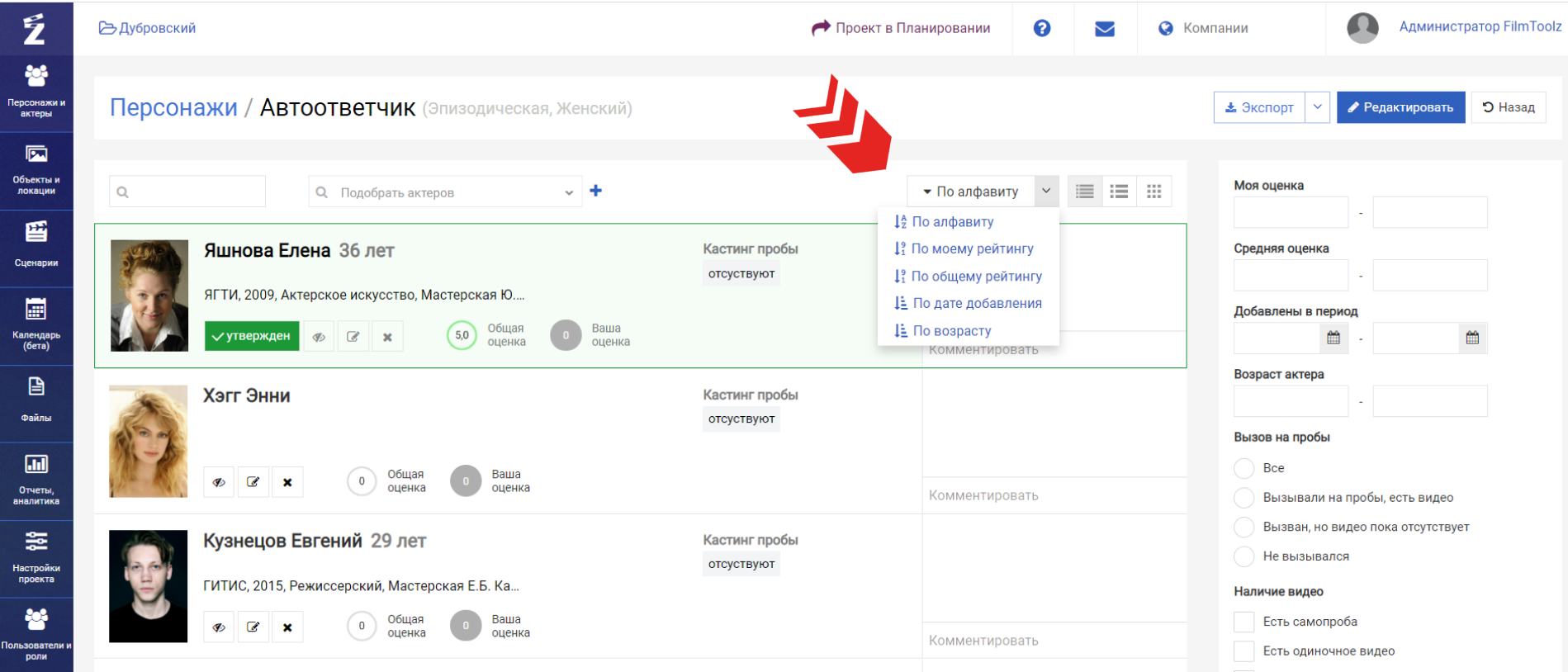This screenshot has width=1568, height=672.
Task: Sort actors По алфавиту in menu
Action: [944, 221]
